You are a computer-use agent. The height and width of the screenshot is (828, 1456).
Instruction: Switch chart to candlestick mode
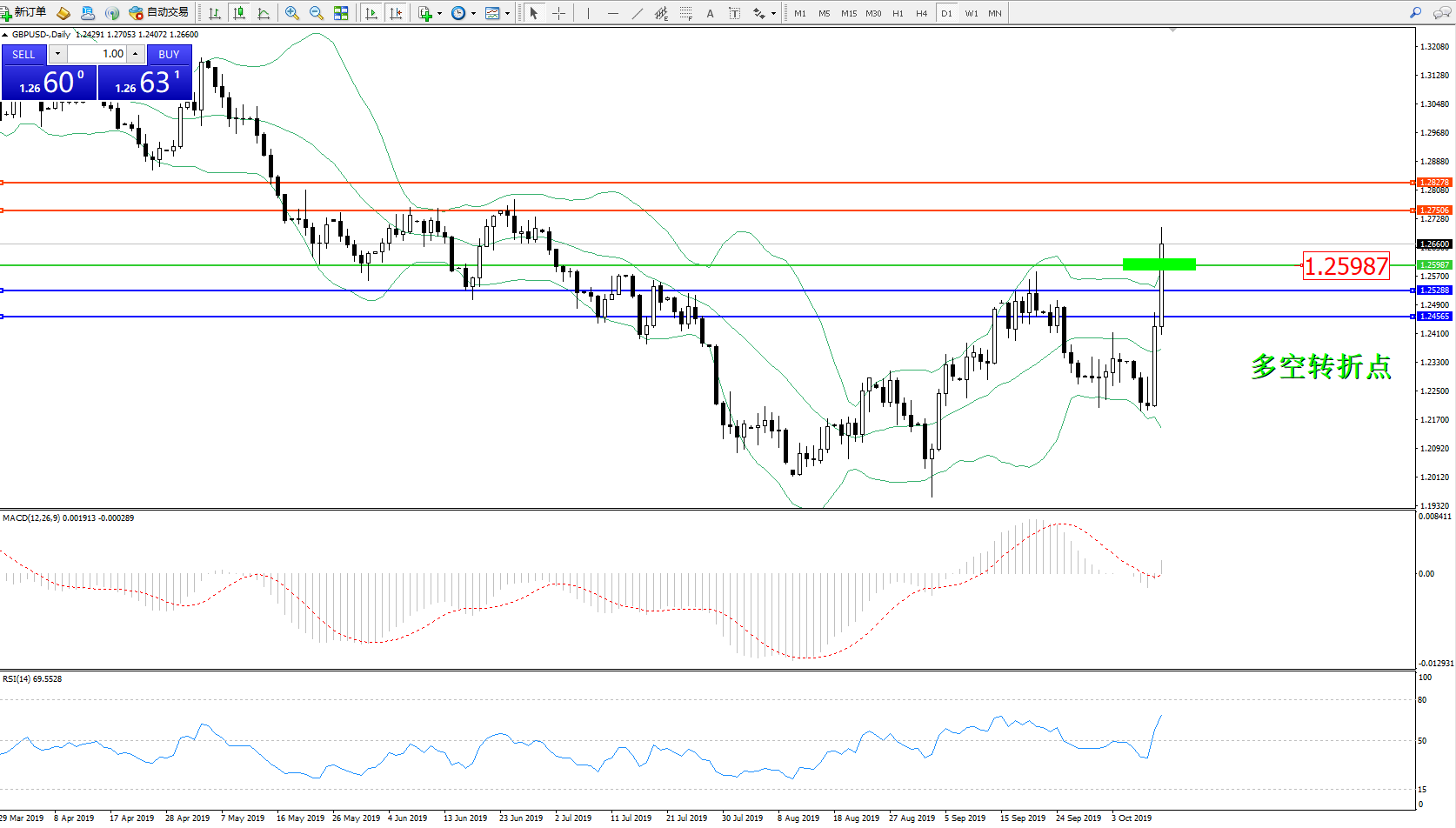(239, 13)
